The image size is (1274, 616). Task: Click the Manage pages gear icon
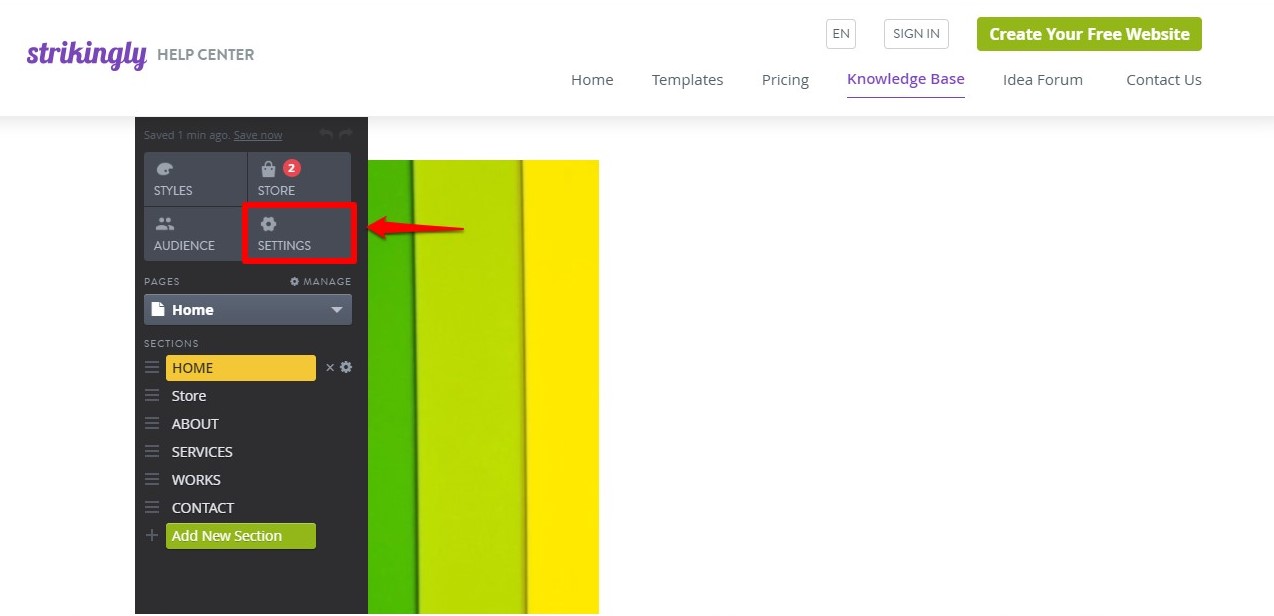(x=295, y=281)
